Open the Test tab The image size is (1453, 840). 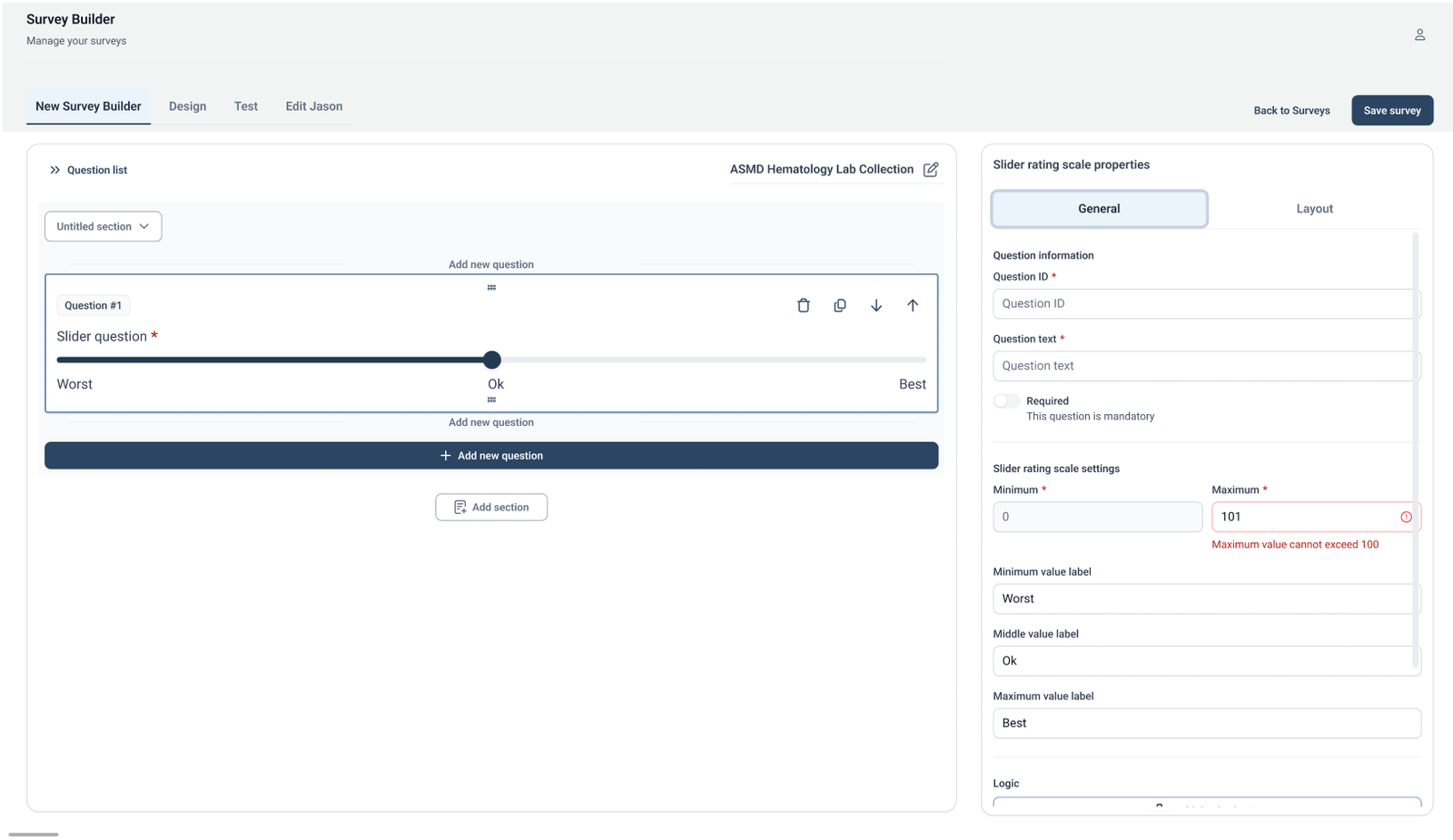coord(245,106)
